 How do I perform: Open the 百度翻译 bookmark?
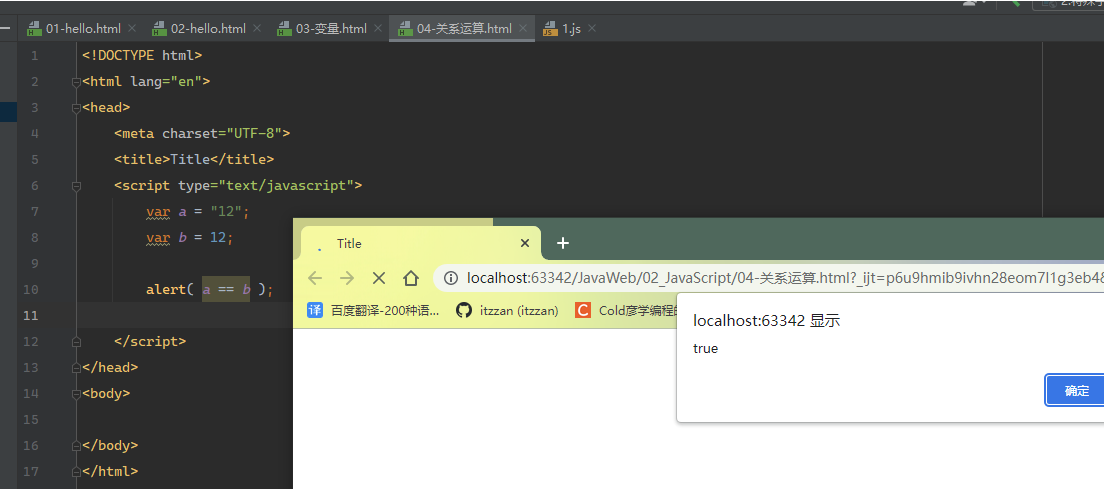(373, 310)
